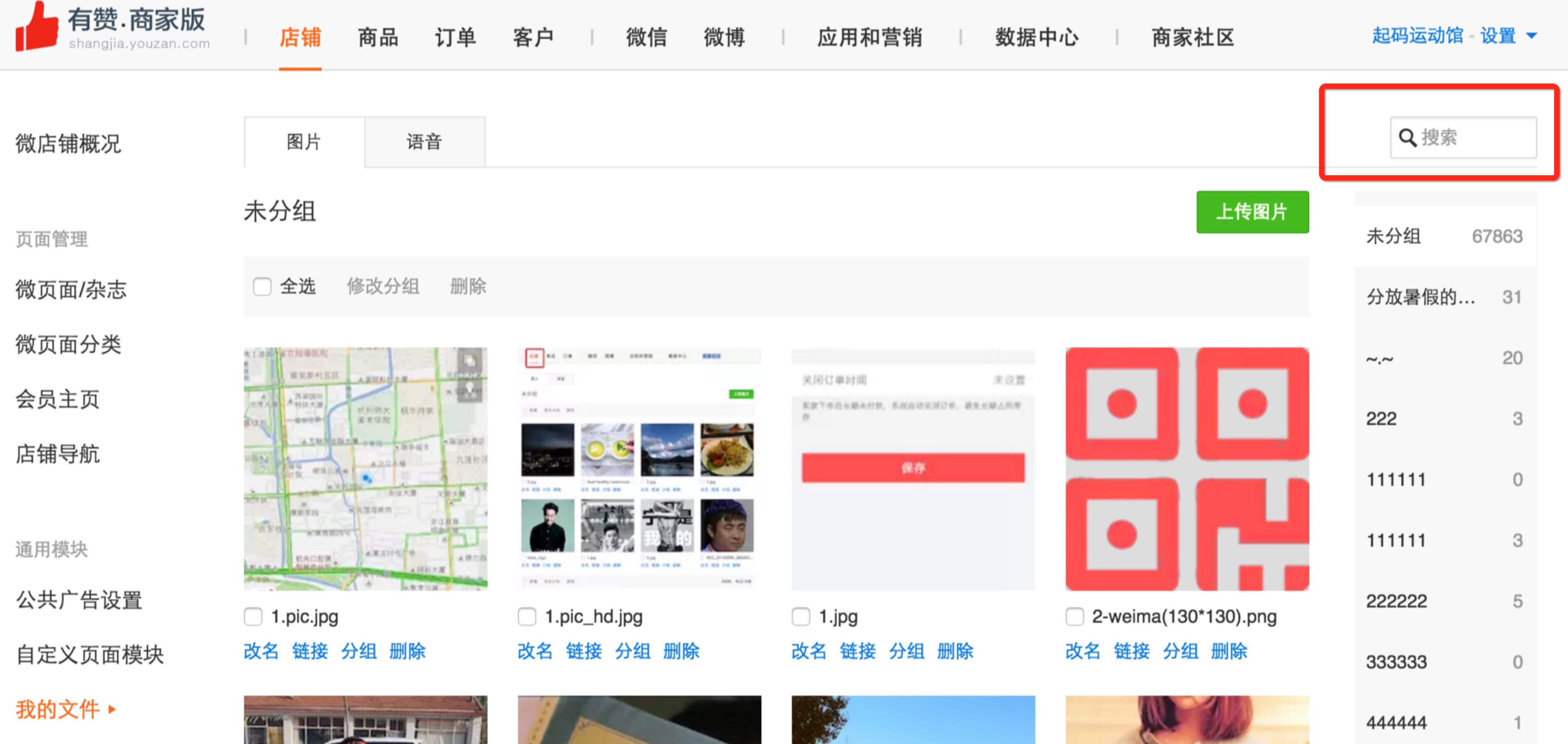Click 删除 under 1.pic_hd.jpg

point(682,652)
